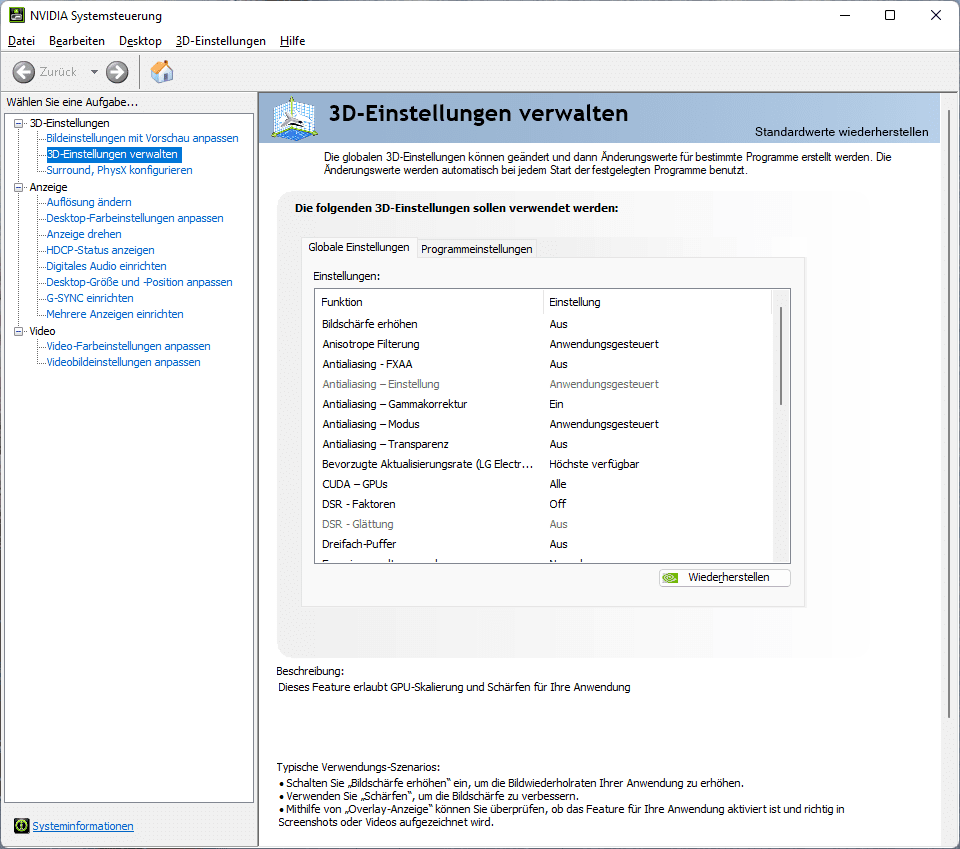Image resolution: width=960 pixels, height=849 pixels.
Task: Click the Forward arrow icon
Action: 117,72
